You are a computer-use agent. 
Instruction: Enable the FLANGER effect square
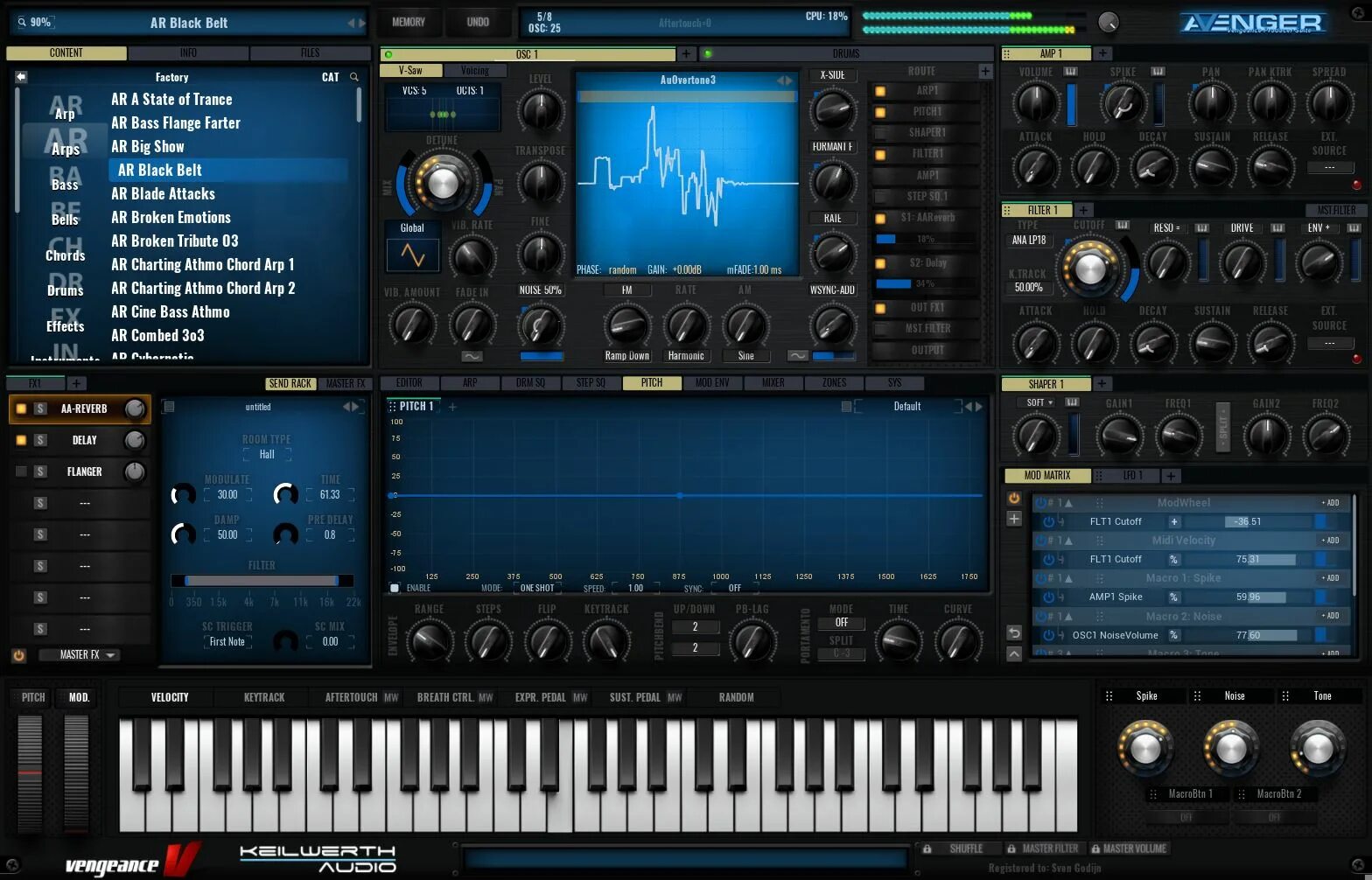coord(21,471)
